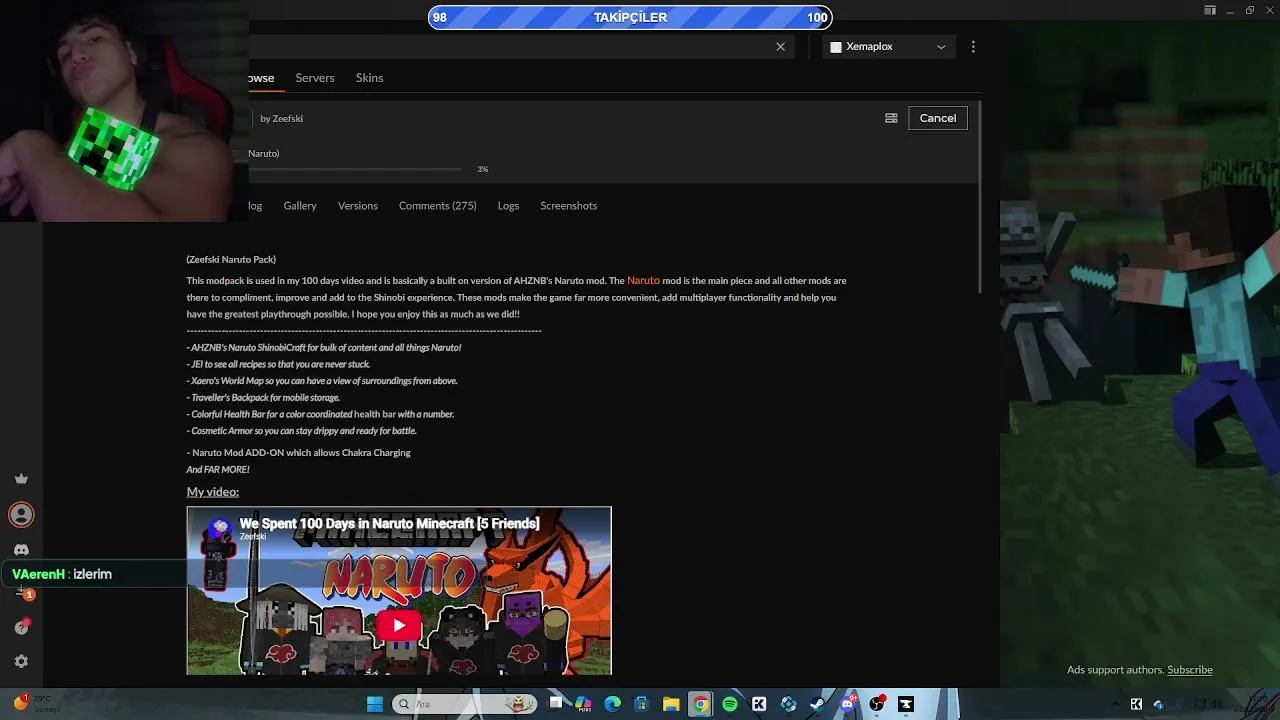
Task: Open Steam from the taskbar
Action: click(817, 704)
